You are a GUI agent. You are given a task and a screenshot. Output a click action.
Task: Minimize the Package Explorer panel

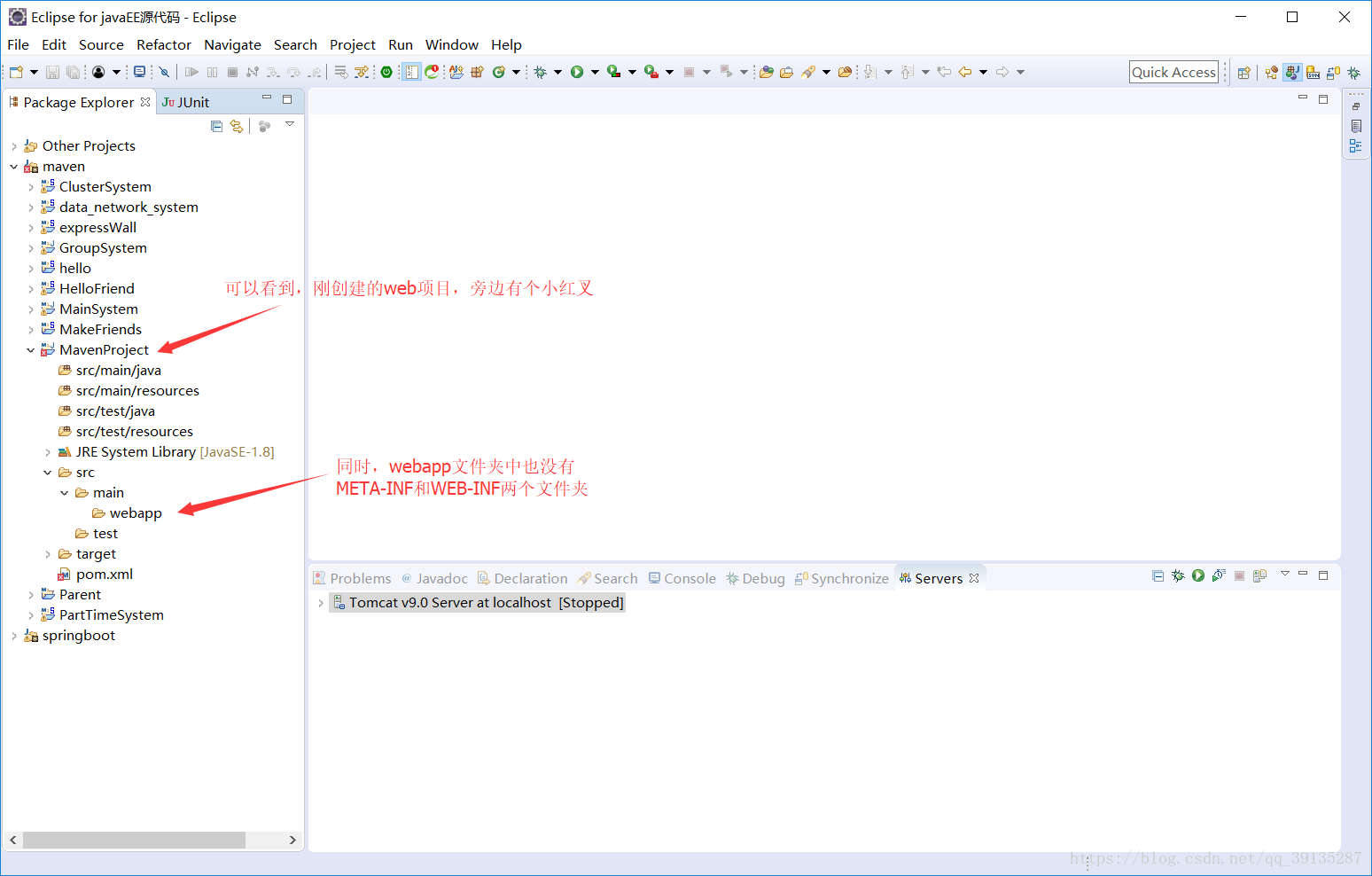coord(266,98)
